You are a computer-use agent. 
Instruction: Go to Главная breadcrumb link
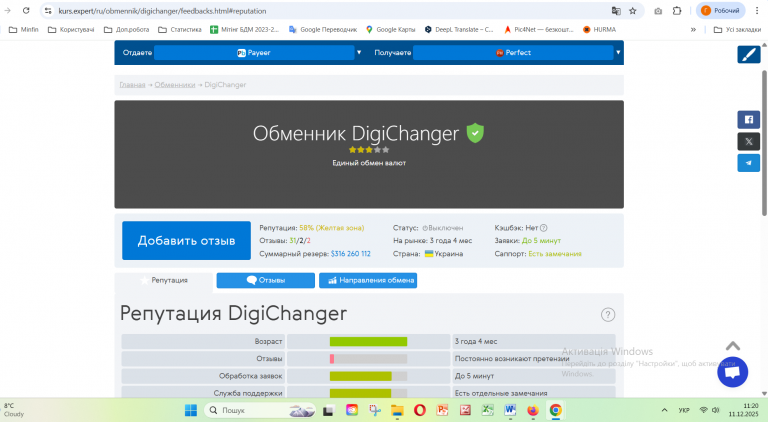click(x=132, y=85)
